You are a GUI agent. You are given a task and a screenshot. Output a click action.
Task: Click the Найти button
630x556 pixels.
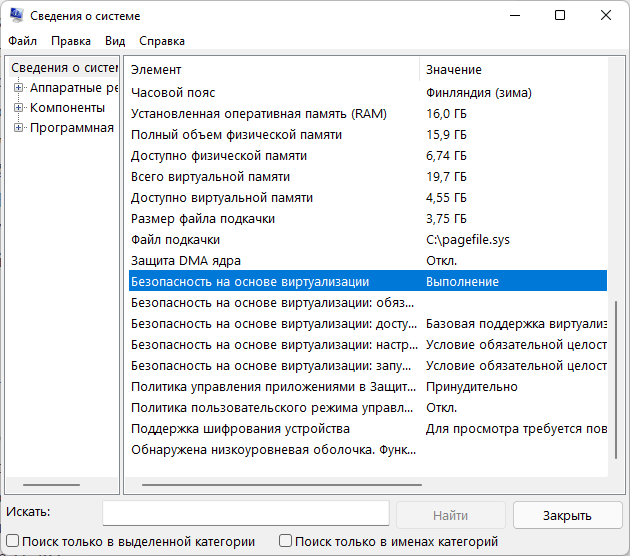tap(450, 515)
